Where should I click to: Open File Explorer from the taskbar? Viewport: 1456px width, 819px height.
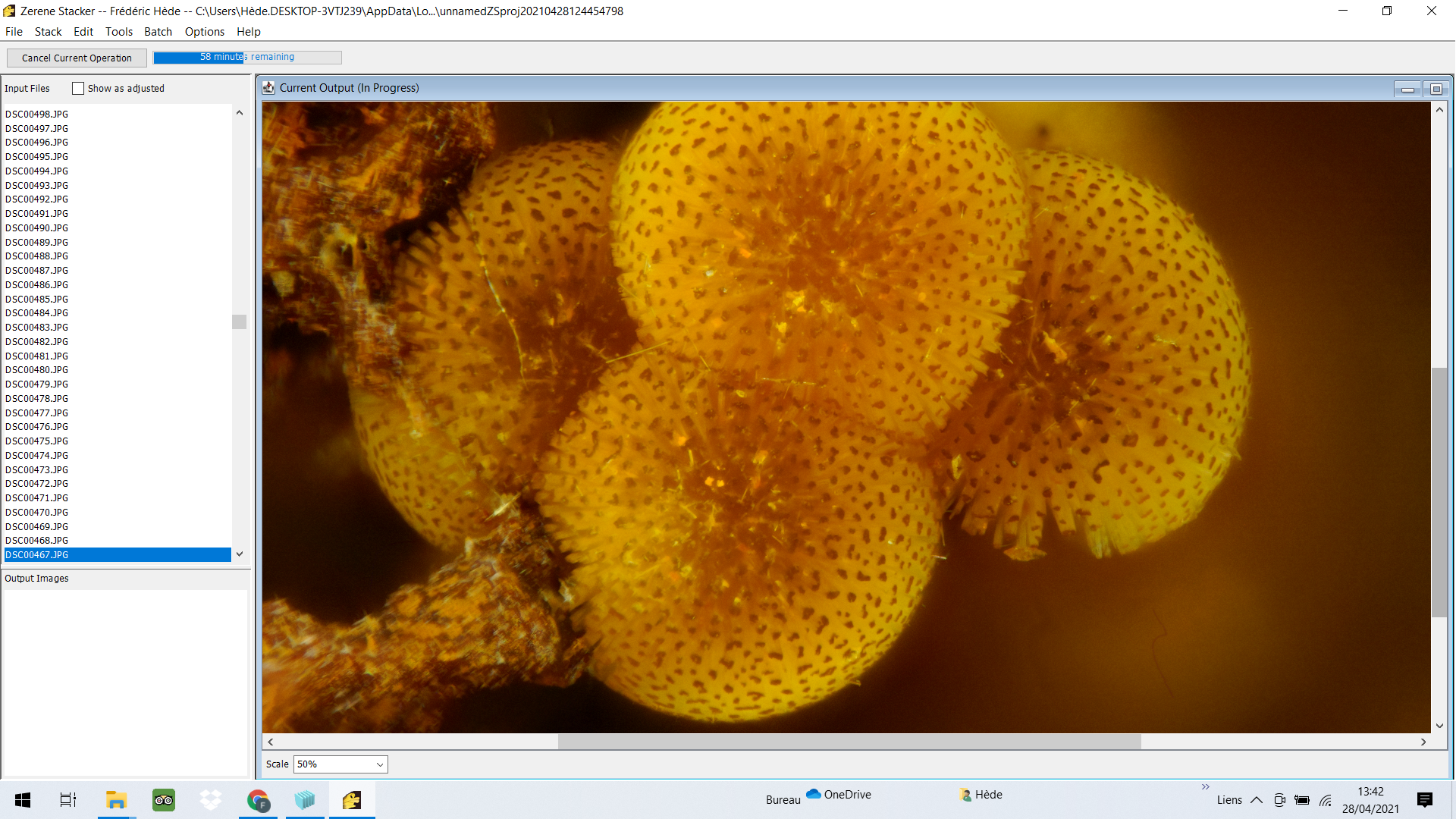pyautogui.click(x=116, y=799)
